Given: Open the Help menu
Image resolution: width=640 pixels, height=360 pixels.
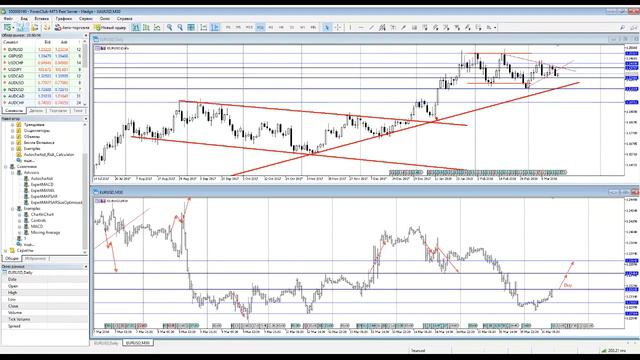Looking at the screenshot, I should pos(124,18).
